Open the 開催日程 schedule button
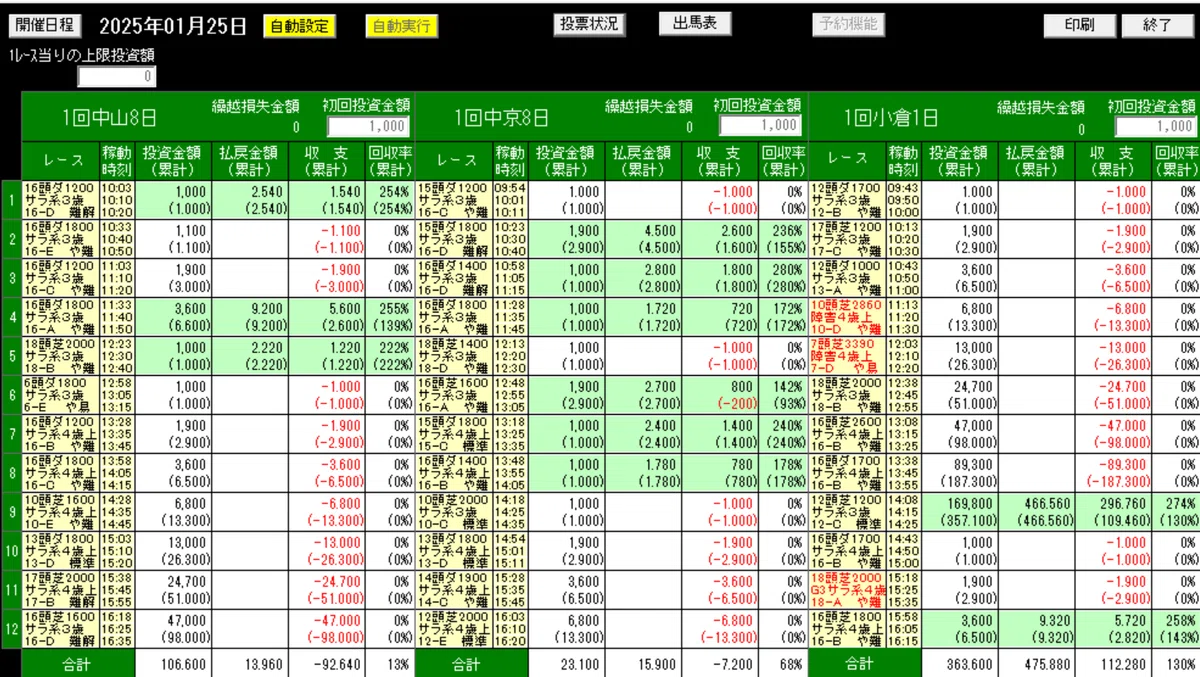The height and width of the screenshot is (677, 1200). click(x=43, y=25)
